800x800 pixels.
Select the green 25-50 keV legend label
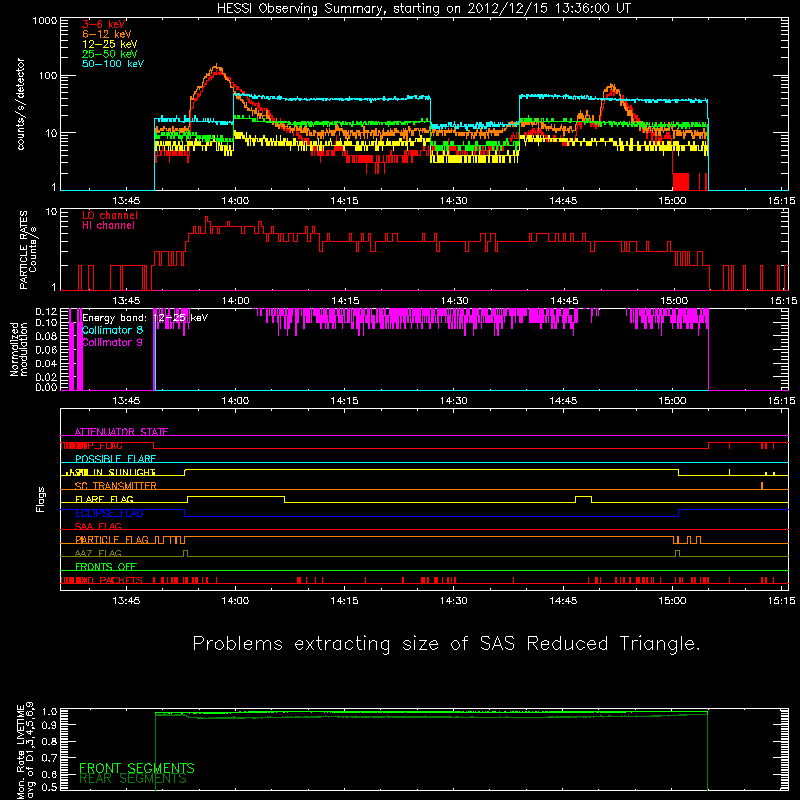click(x=110, y=54)
